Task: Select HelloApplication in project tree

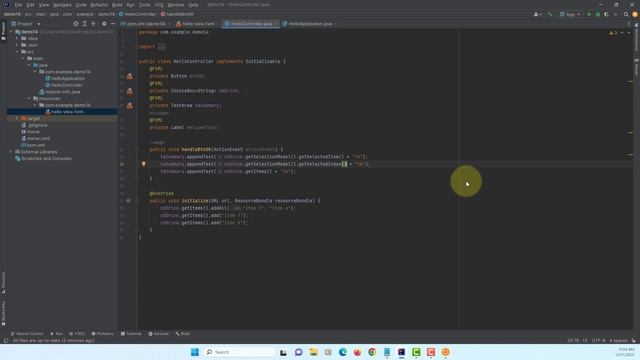Action: pyautogui.click(x=65, y=78)
